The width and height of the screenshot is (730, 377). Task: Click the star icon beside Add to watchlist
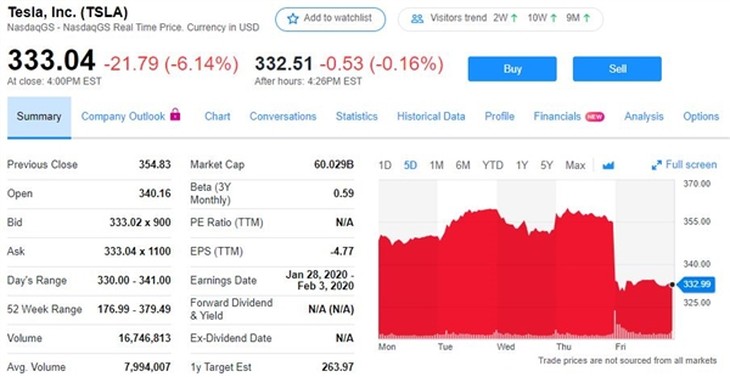[x=292, y=19]
